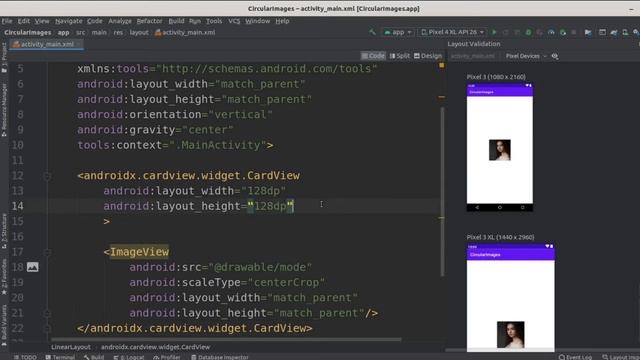The image size is (640, 360).
Task: Open the AVD Manager icon
Action: [625, 32]
